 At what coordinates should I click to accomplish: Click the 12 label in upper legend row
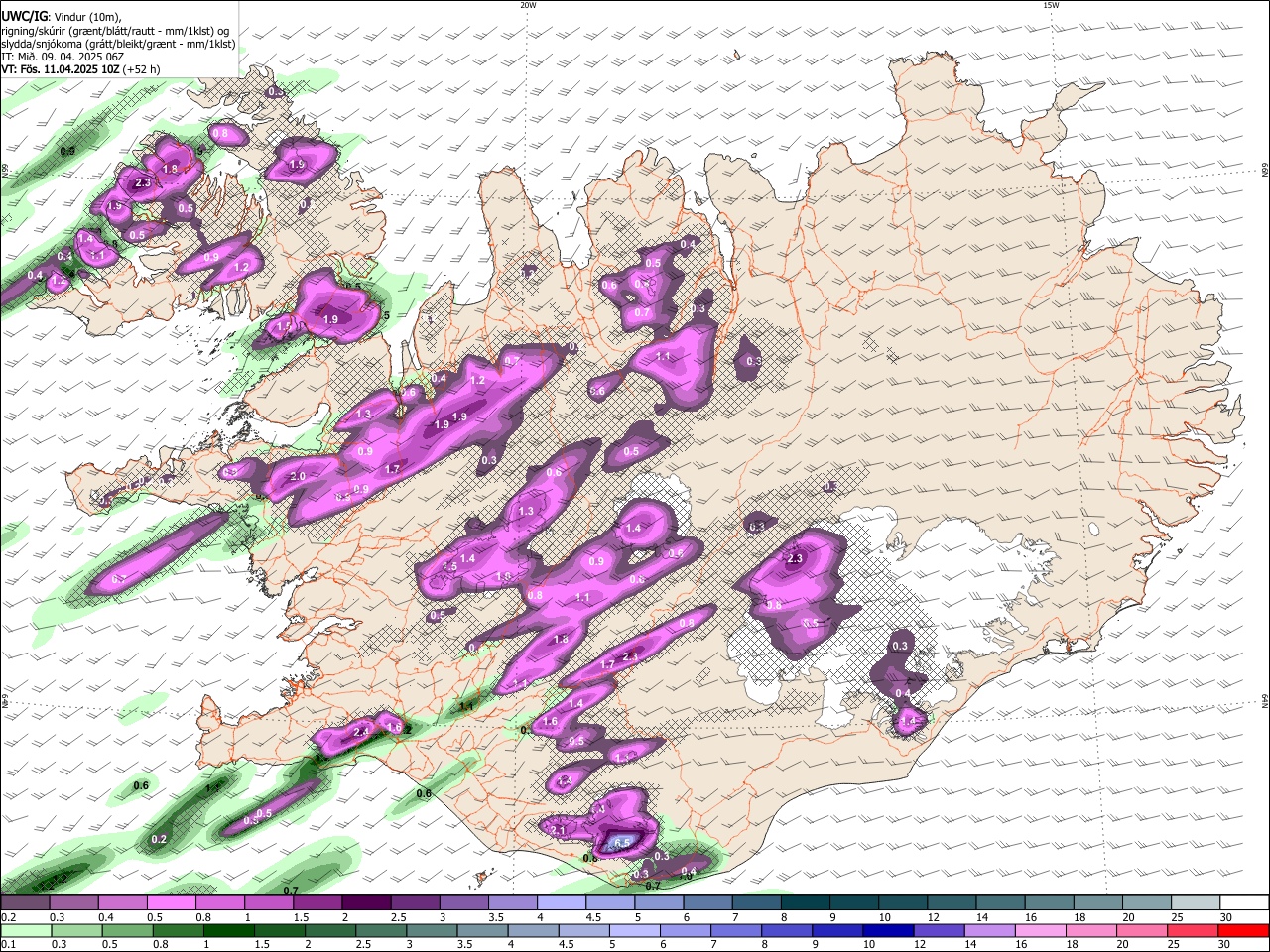[933, 917]
